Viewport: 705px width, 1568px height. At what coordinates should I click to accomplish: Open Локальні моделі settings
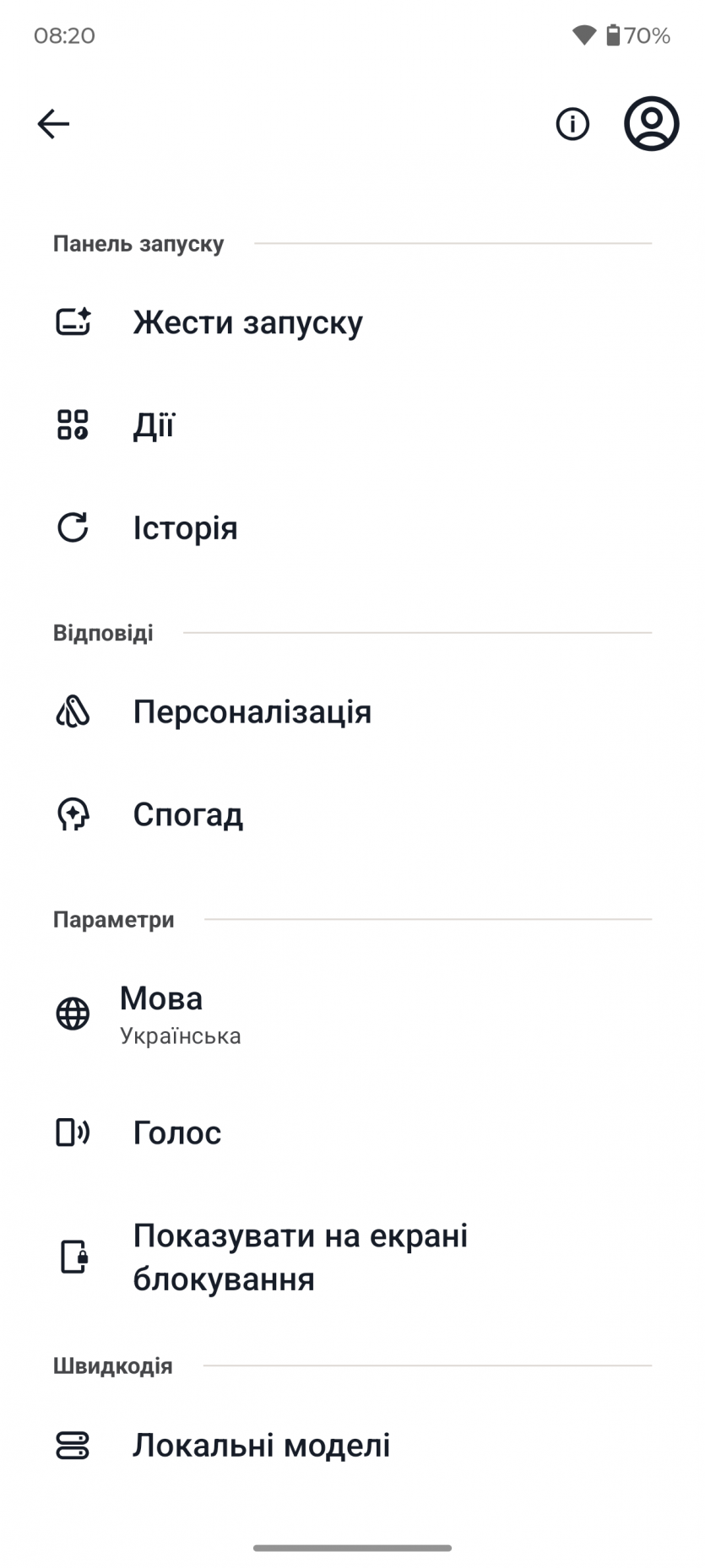(x=262, y=1446)
